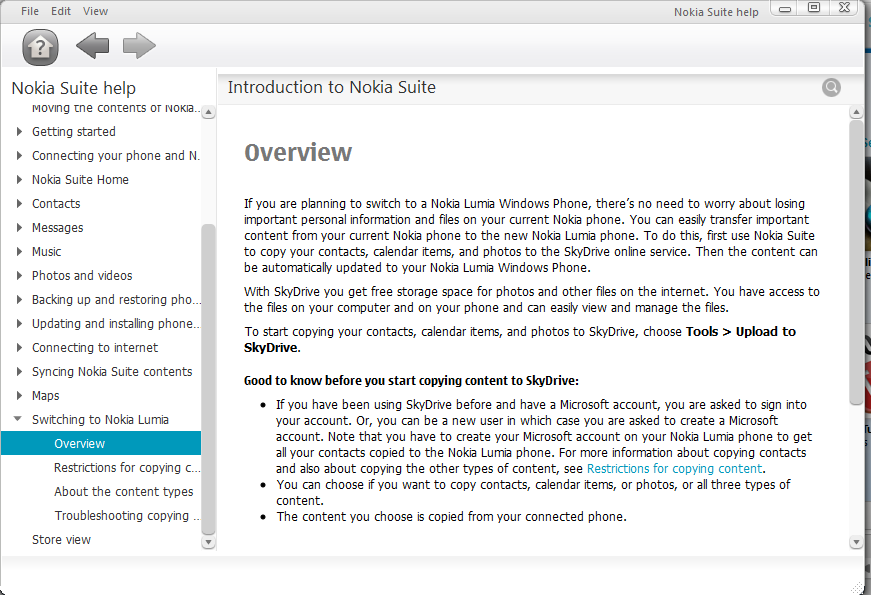Select the Getting started topic

(x=74, y=132)
